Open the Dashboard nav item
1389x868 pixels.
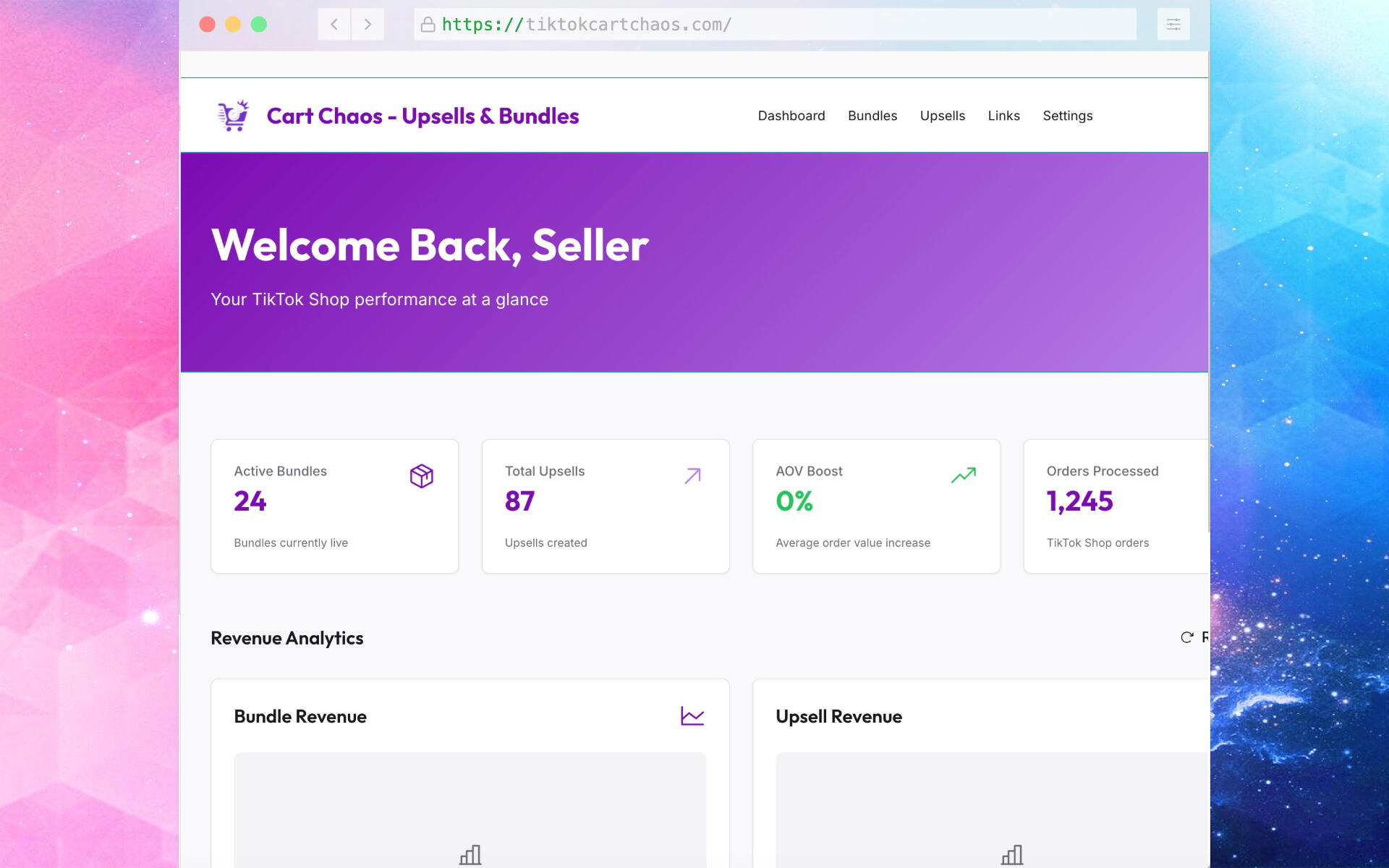tap(791, 116)
